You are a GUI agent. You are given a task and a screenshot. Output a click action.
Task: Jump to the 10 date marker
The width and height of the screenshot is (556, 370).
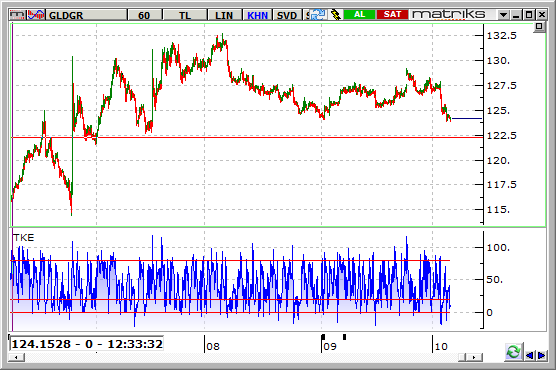[441, 346]
